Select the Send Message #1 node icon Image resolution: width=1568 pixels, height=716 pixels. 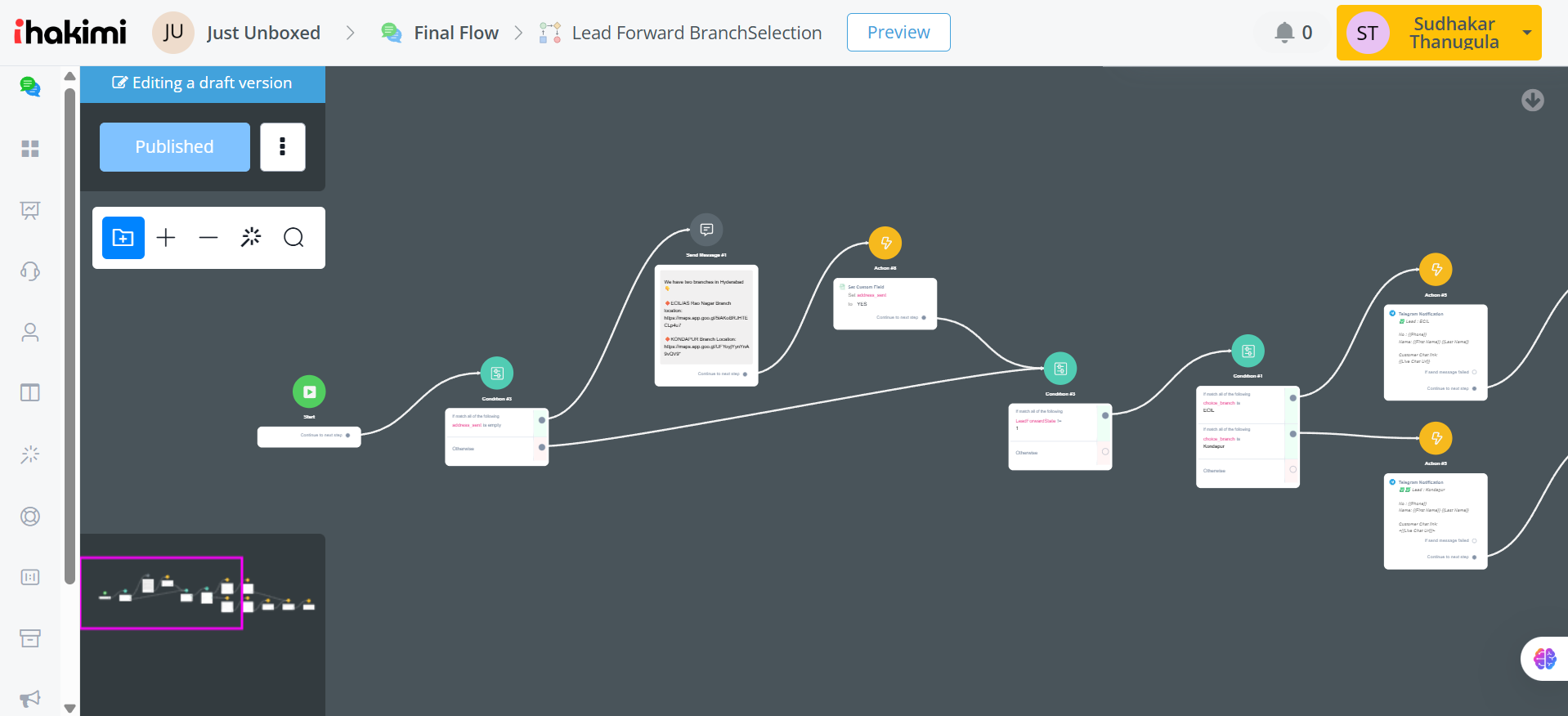[706, 230]
